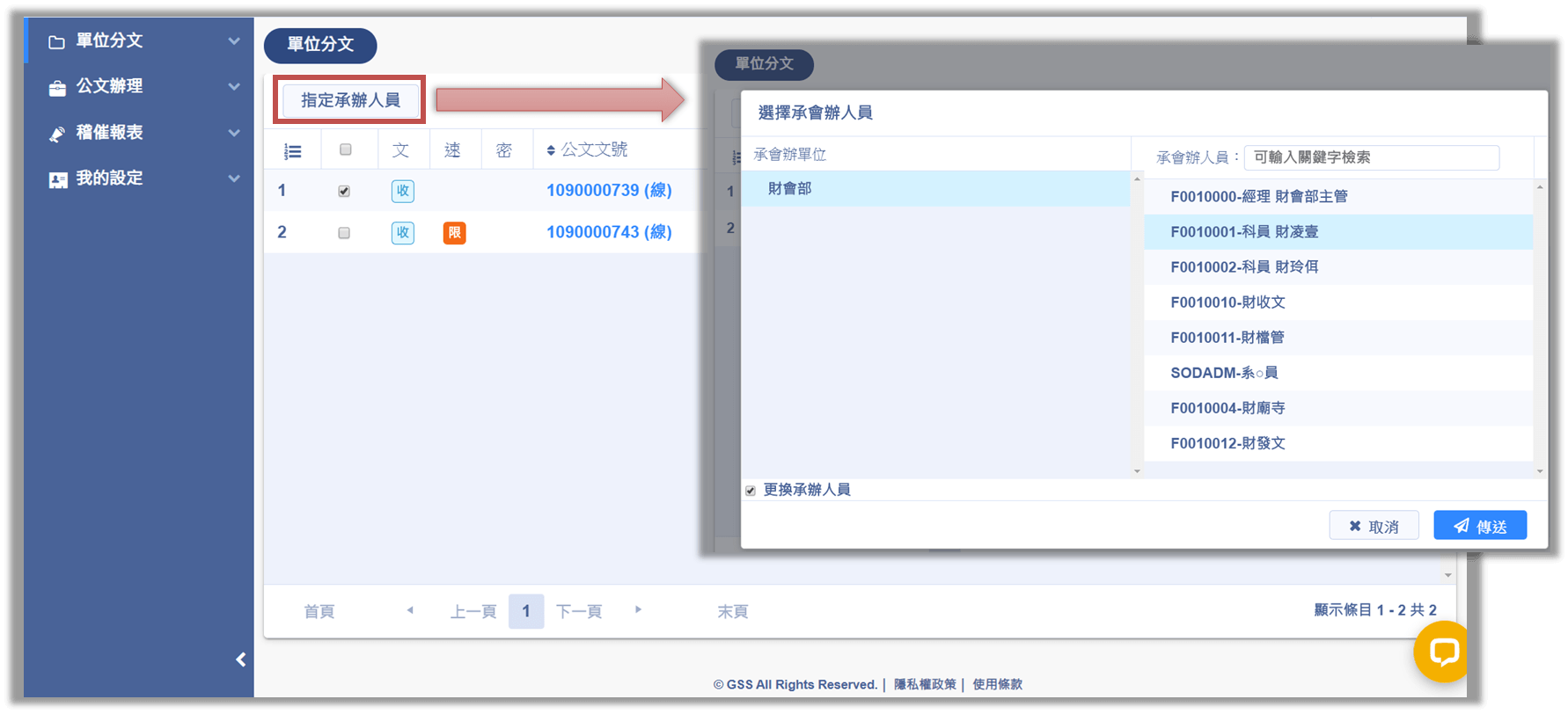
Task: Check the checkbox in row 2
Action: tap(344, 233)
